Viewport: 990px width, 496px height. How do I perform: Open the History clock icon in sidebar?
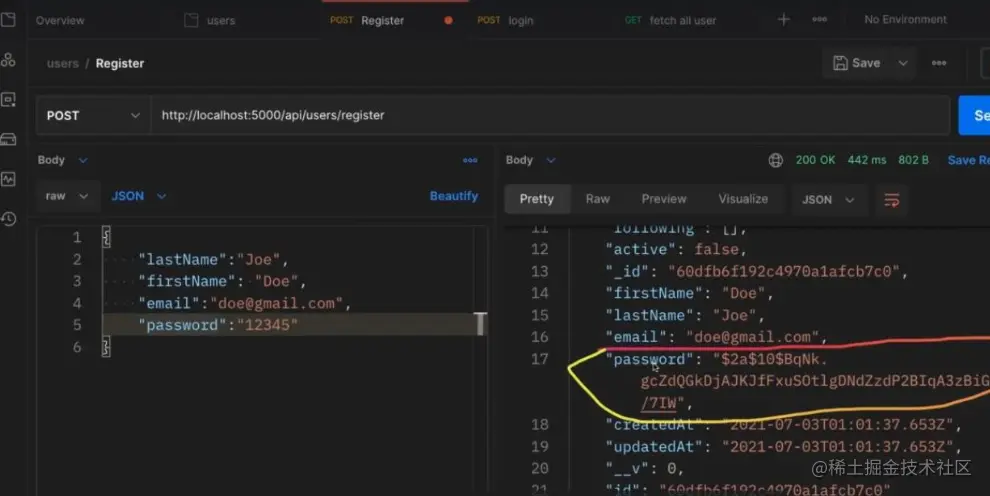click(8, 219)
